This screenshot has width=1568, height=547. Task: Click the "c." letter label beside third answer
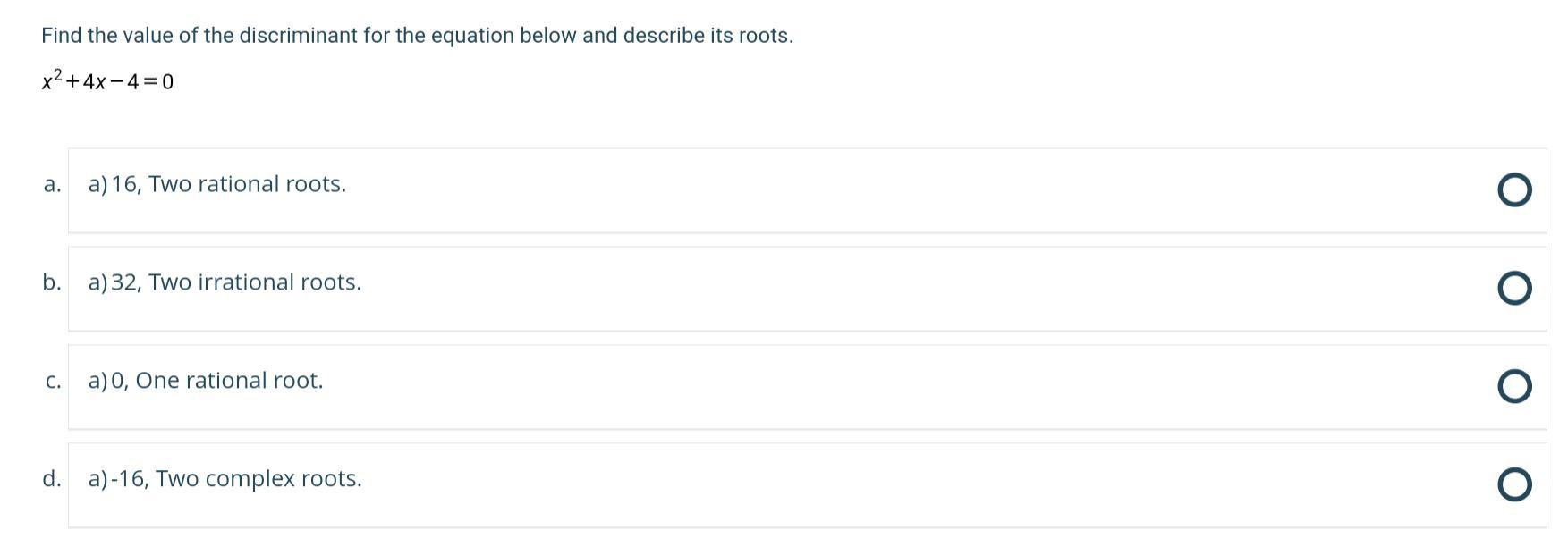tap(53, 381)
